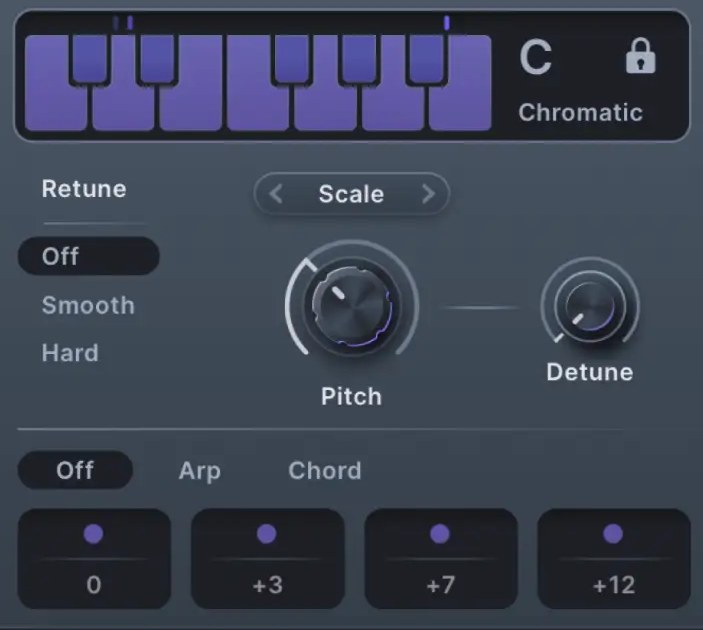Toggle the C# black key on keyboard
The height and width of the screenshot is (630, 703).
click(x=90, y=59)
